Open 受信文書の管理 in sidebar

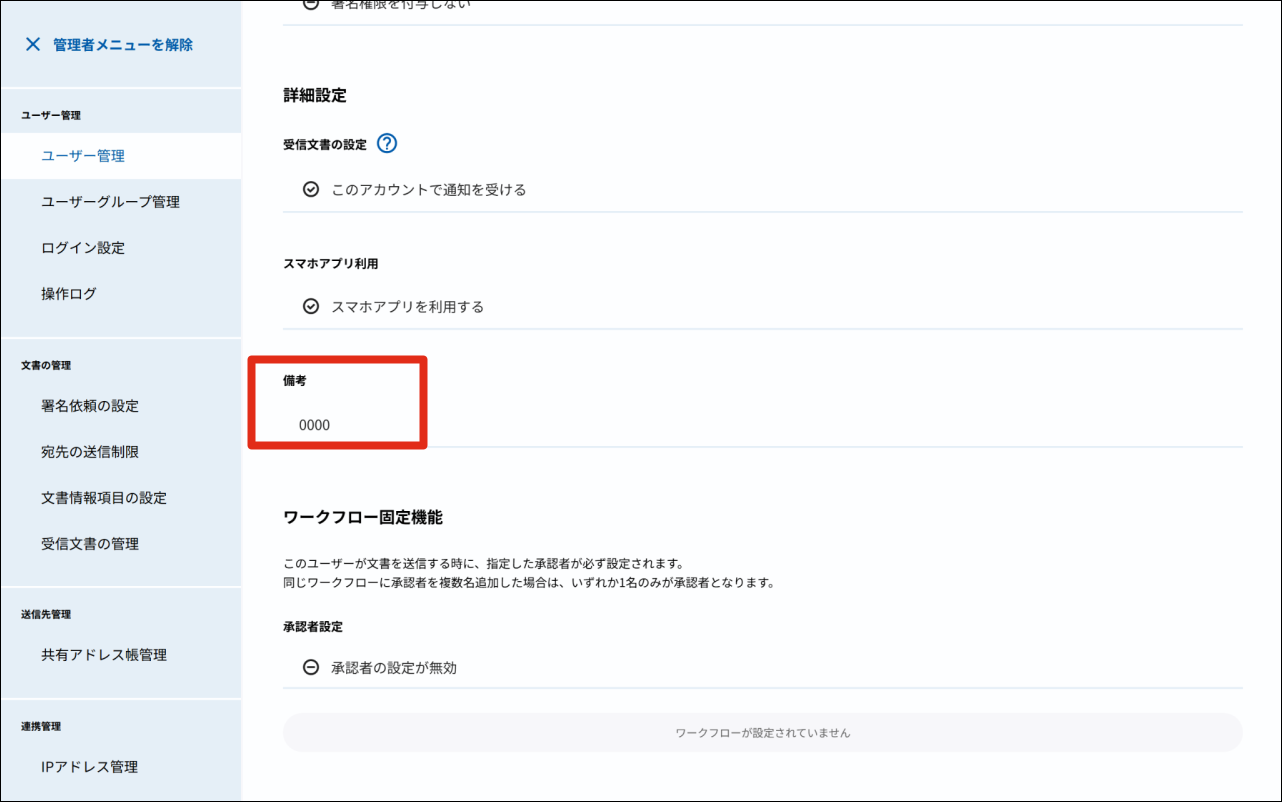(90, 544)
